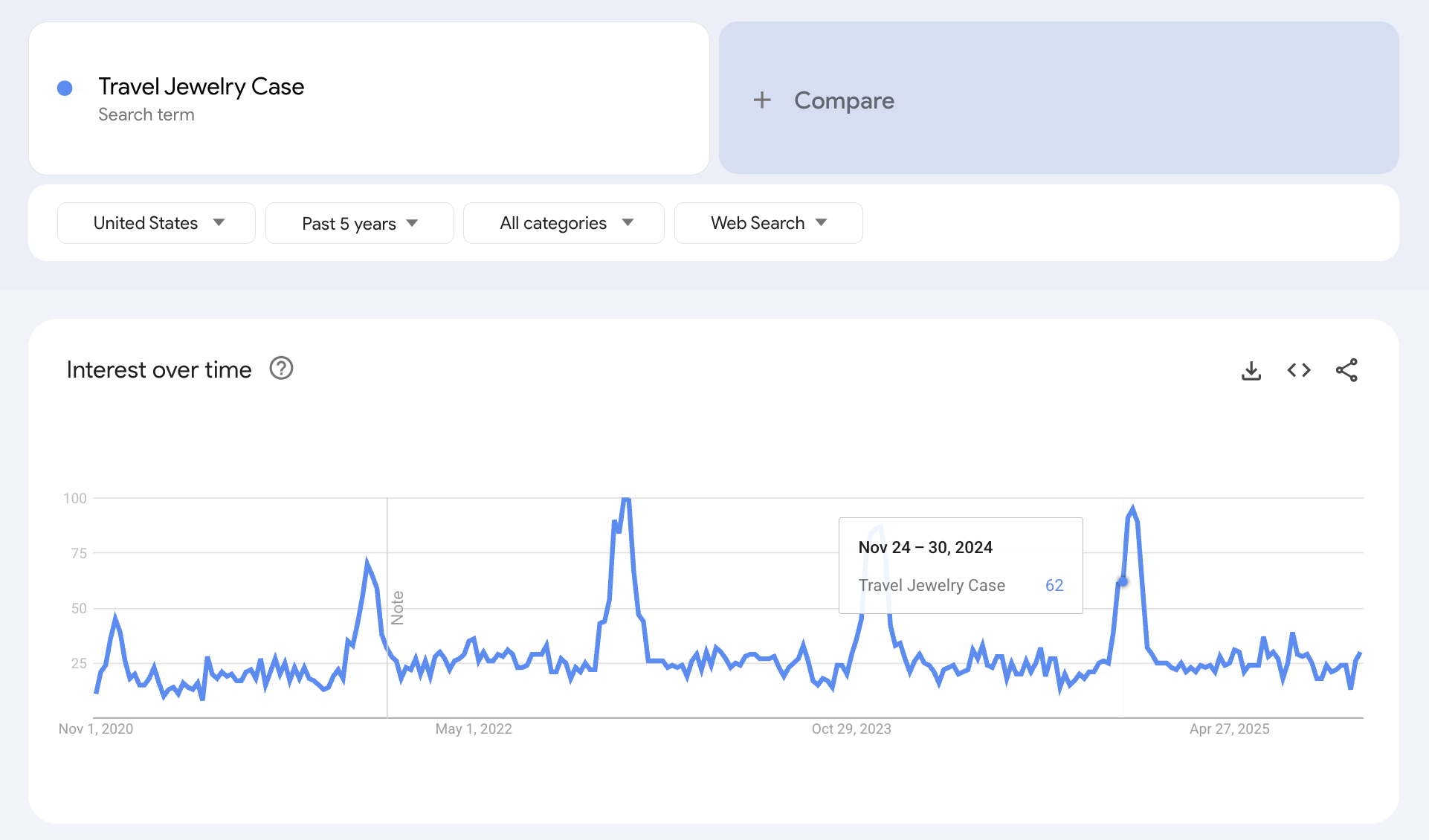Click the highest peak on the chart line
The width and height of the screenshot is (1429, 840).
click(626, 499)
